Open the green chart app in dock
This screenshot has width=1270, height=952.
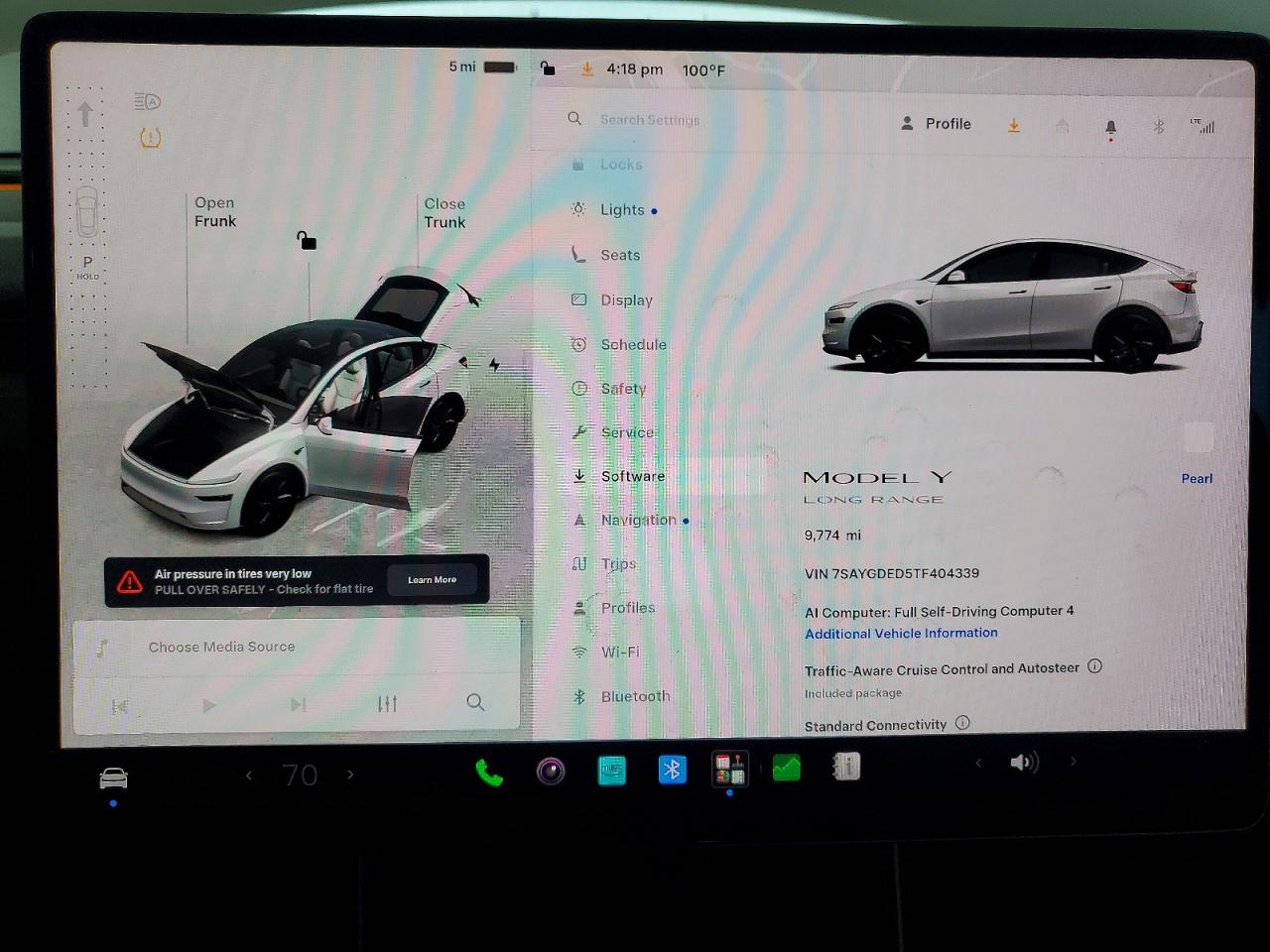point(787,768)
